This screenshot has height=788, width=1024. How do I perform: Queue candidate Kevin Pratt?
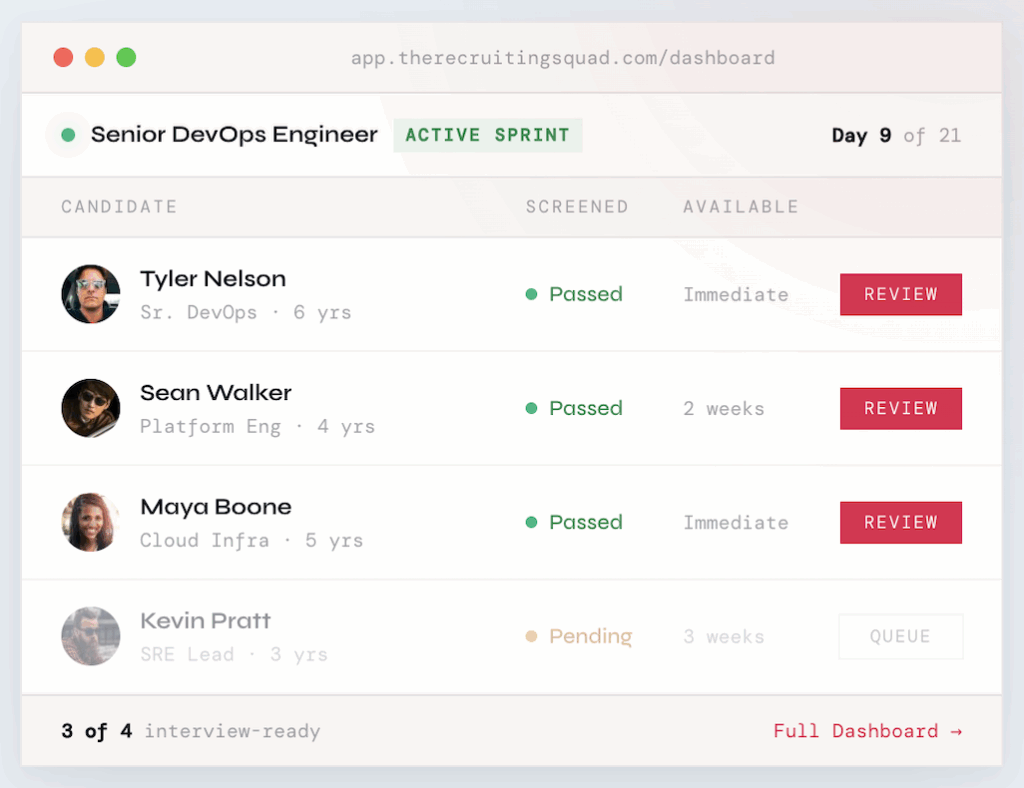click(901, 637)
